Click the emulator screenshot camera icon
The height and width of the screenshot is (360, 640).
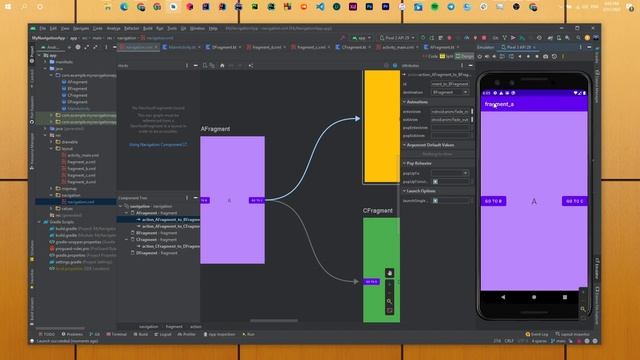tap(545, 57)
